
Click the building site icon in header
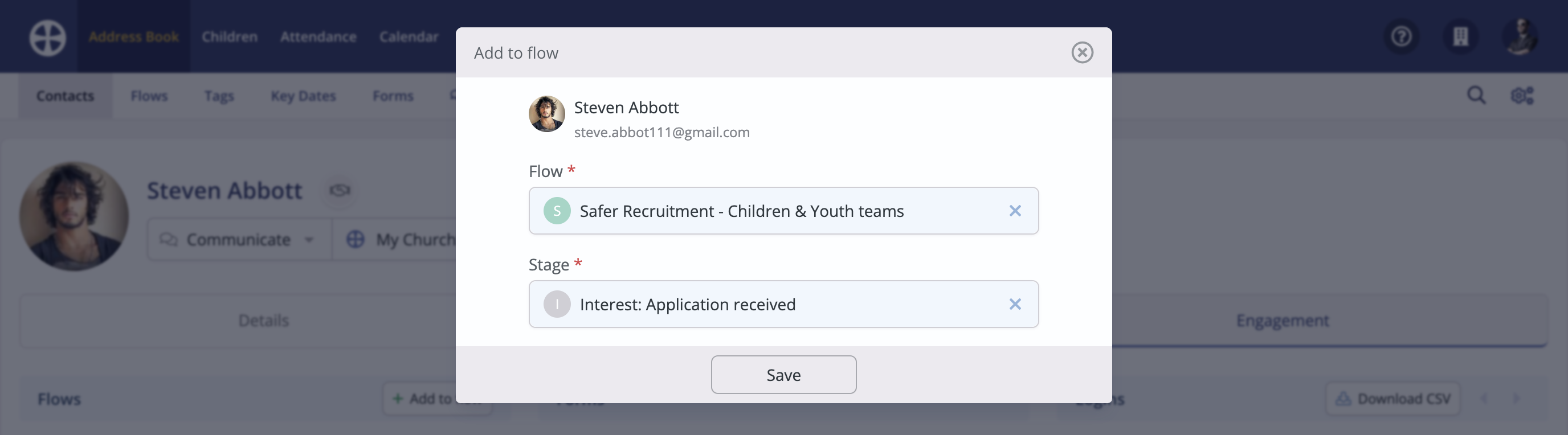(x=1460, y=37)
